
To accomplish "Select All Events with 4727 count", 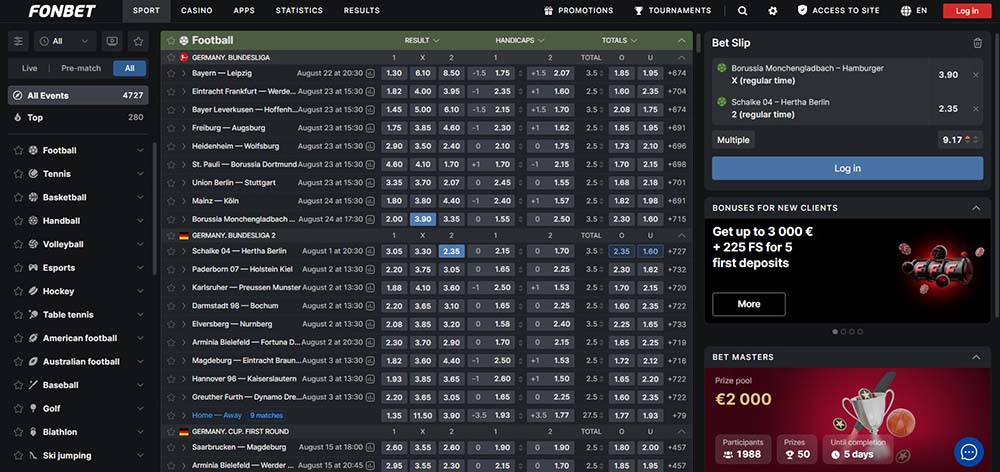I will (x=78, y=96).
